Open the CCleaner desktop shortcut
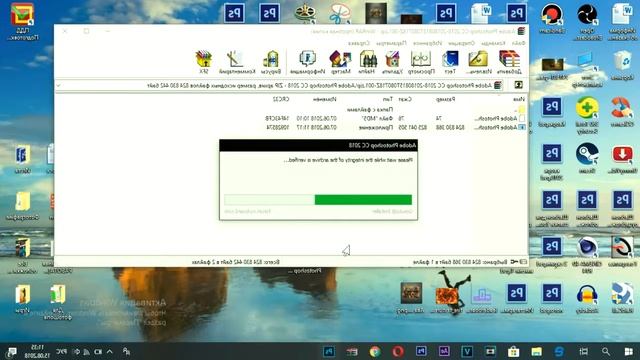Viewport: 640px width, 360px height. coord(622,112)
